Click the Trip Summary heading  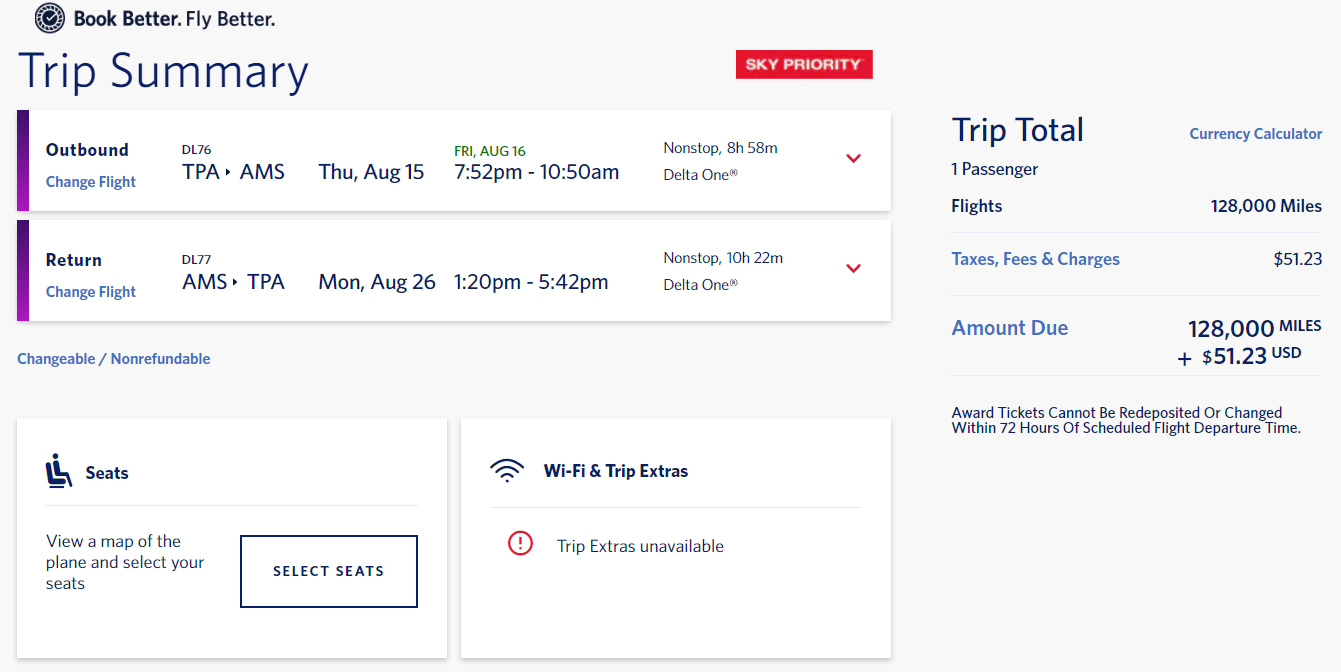(x=163, y=72)
